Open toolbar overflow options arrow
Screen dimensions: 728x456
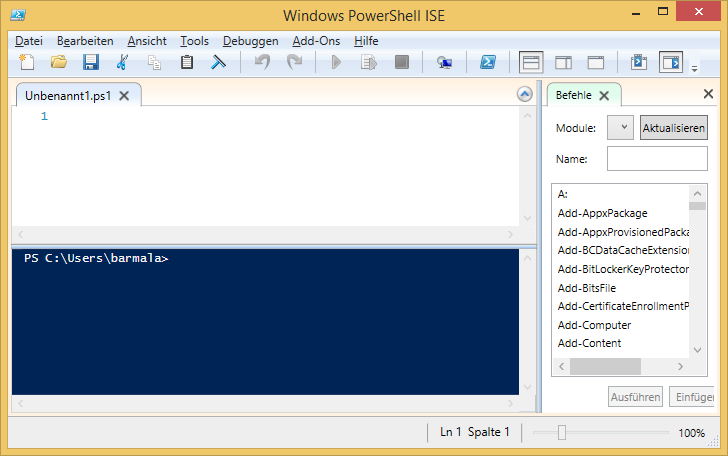click(695, 69)
